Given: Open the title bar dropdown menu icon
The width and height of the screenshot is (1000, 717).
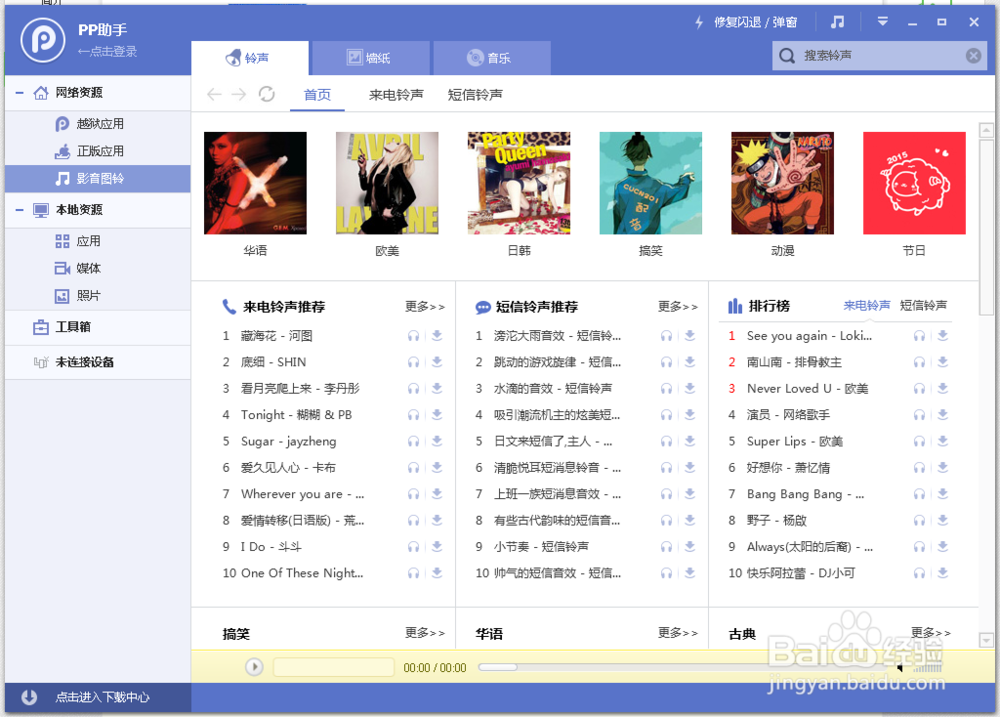Looking at the screenshot, I should tap(883, 22).
